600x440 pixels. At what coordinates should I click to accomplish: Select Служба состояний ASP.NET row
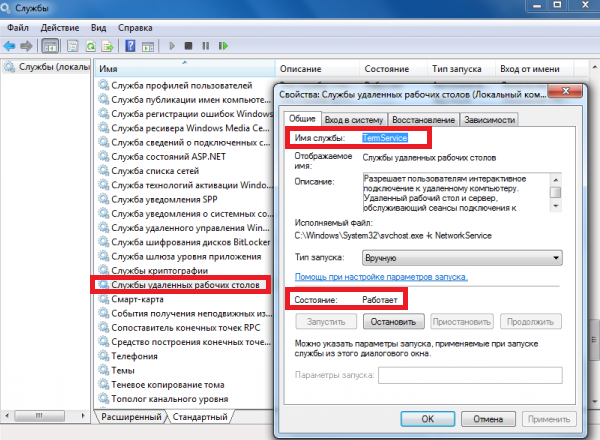coord(184,156)
